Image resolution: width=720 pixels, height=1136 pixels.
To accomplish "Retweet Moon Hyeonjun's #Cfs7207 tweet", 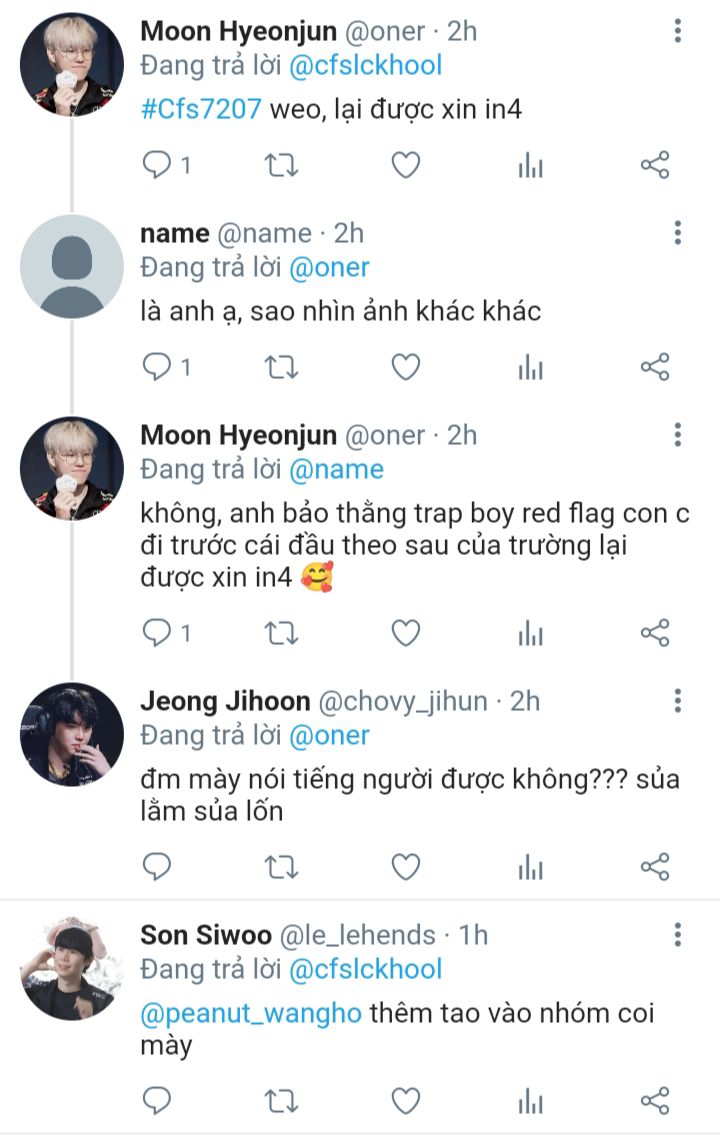I will point(281,165).
